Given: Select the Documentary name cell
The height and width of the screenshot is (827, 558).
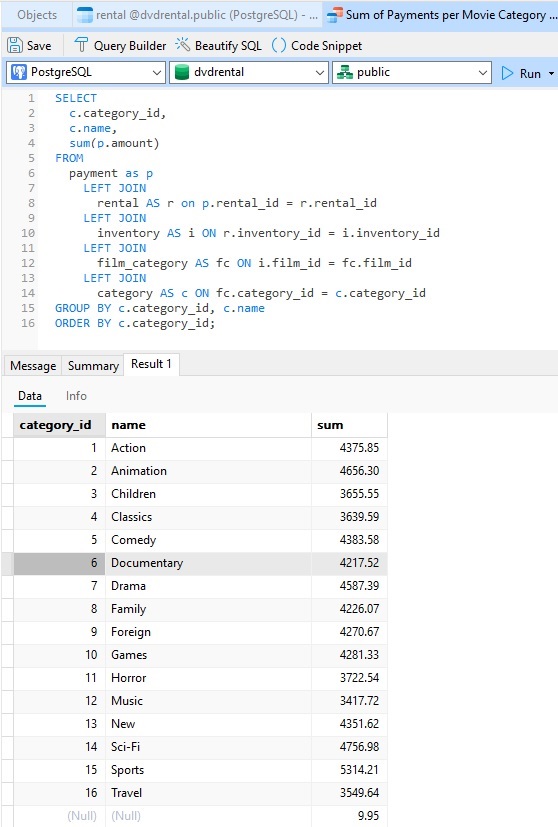Looking at the screenshot, I should pyautogui.click(x=208, y=563).
